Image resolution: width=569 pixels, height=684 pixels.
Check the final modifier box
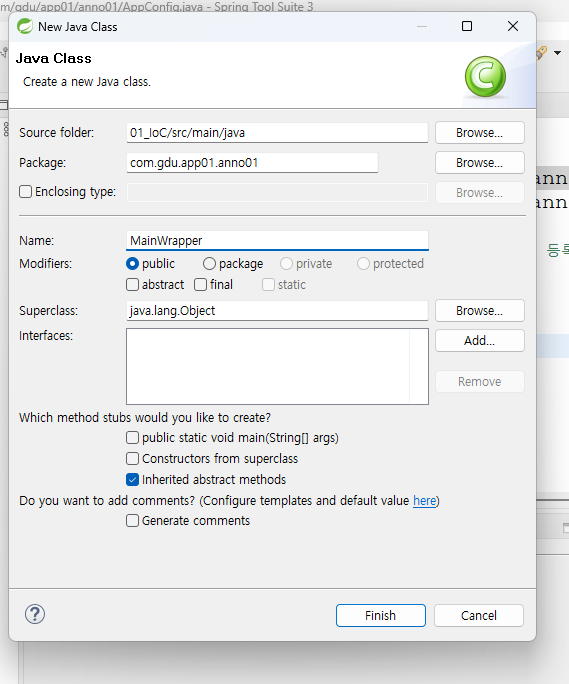tap(200, 284)
